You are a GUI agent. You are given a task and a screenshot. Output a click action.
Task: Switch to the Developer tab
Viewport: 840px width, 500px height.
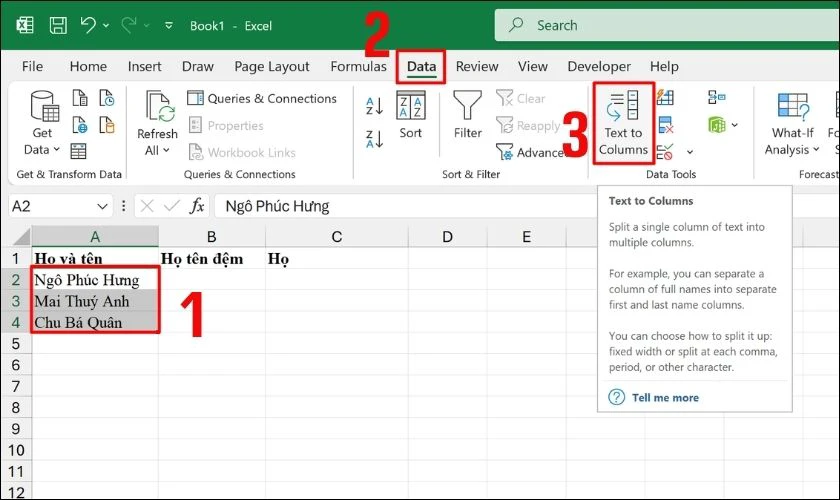pyautogui.click(x=599, y=66)
